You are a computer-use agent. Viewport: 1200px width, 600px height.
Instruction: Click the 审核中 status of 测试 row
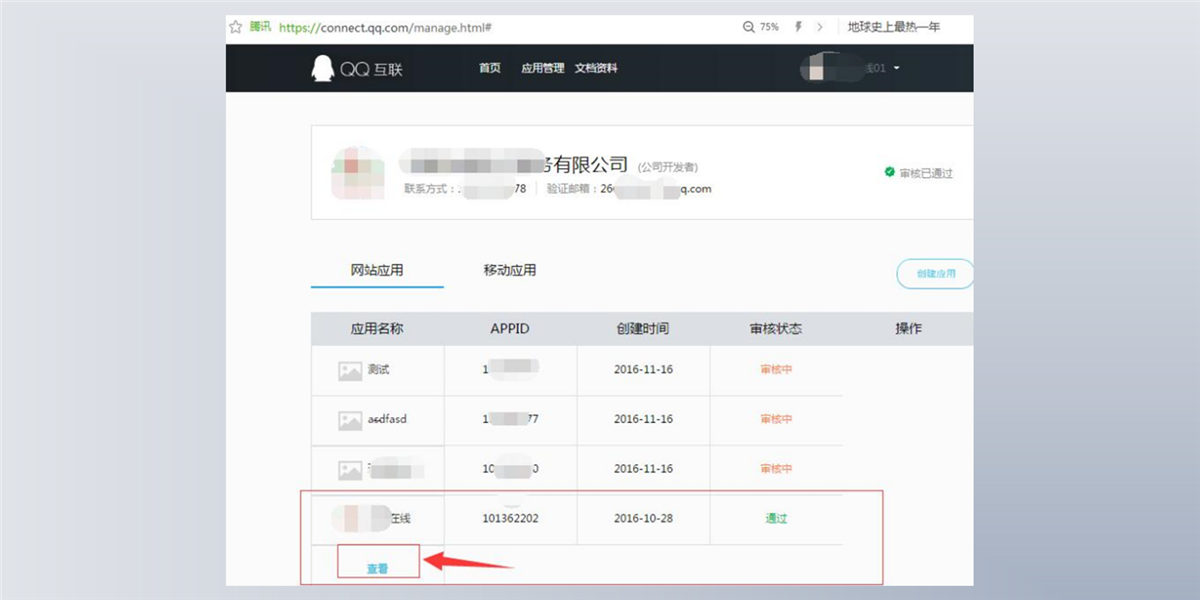click(776, 369)
